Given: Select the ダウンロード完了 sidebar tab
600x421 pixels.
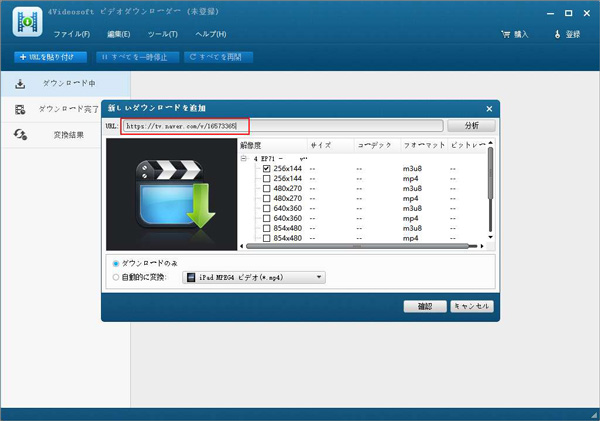Looking at the screenshot, I should 51,109.
